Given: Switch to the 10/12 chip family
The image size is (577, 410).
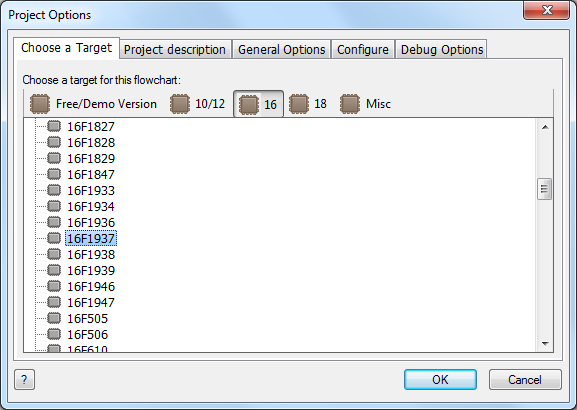Looking at the screenshot, I should pyautogui.click(x=198, y=104).
